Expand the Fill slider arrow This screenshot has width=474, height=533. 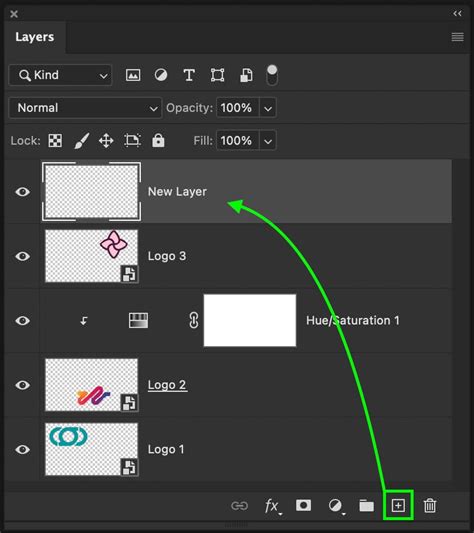point(268,141)
